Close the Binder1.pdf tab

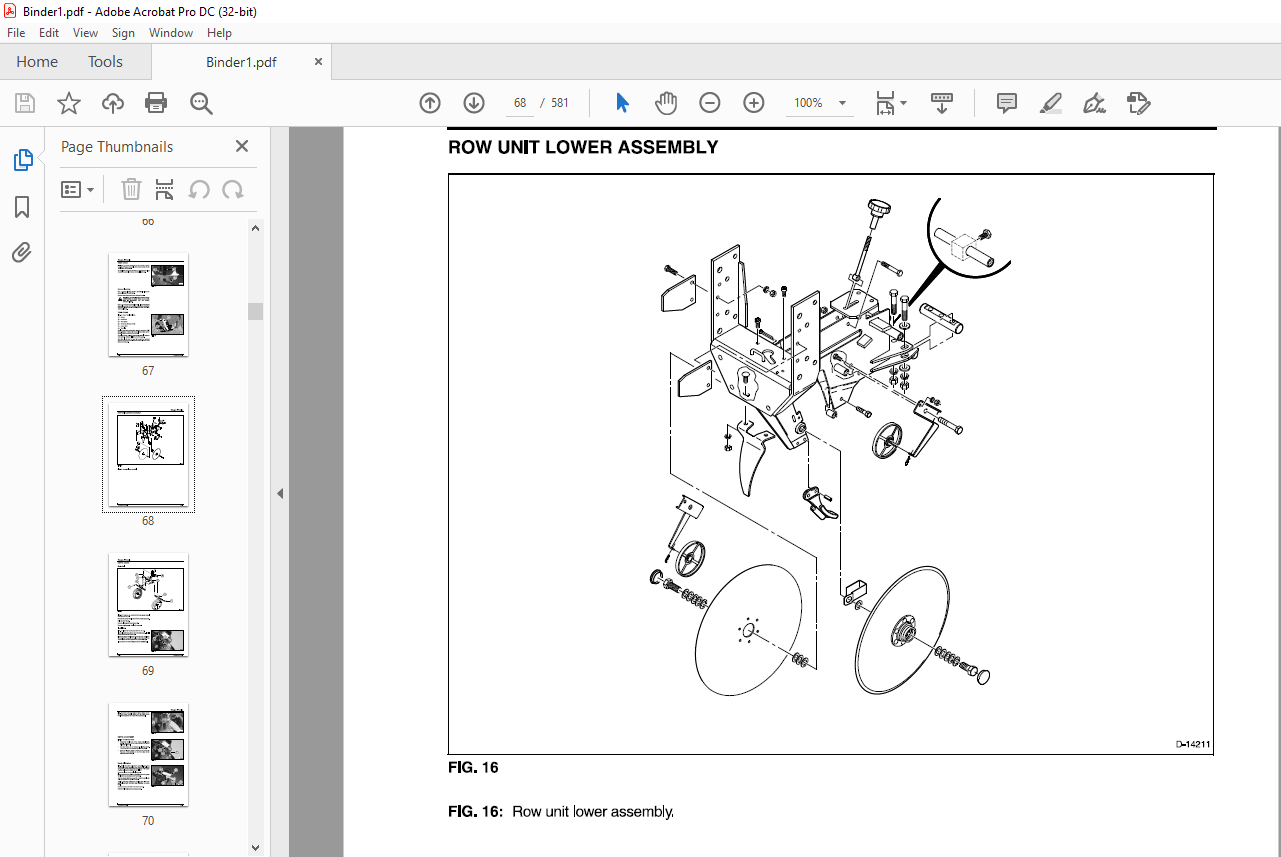coord(319,62)
